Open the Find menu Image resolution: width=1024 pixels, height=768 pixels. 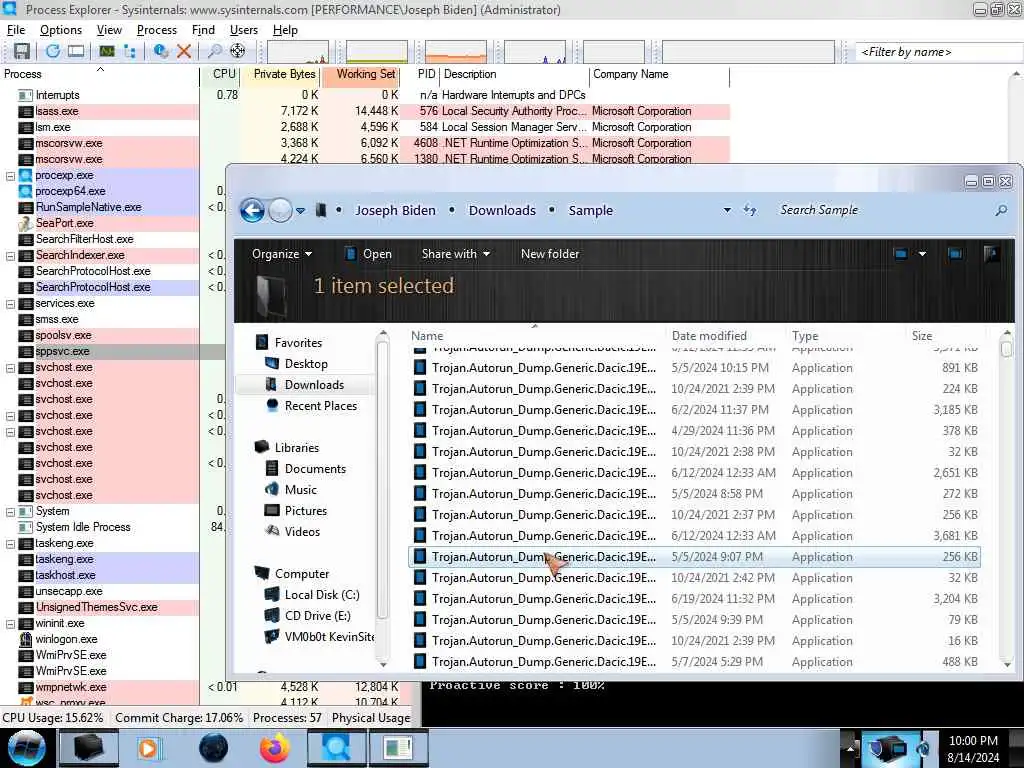[203, 30]
